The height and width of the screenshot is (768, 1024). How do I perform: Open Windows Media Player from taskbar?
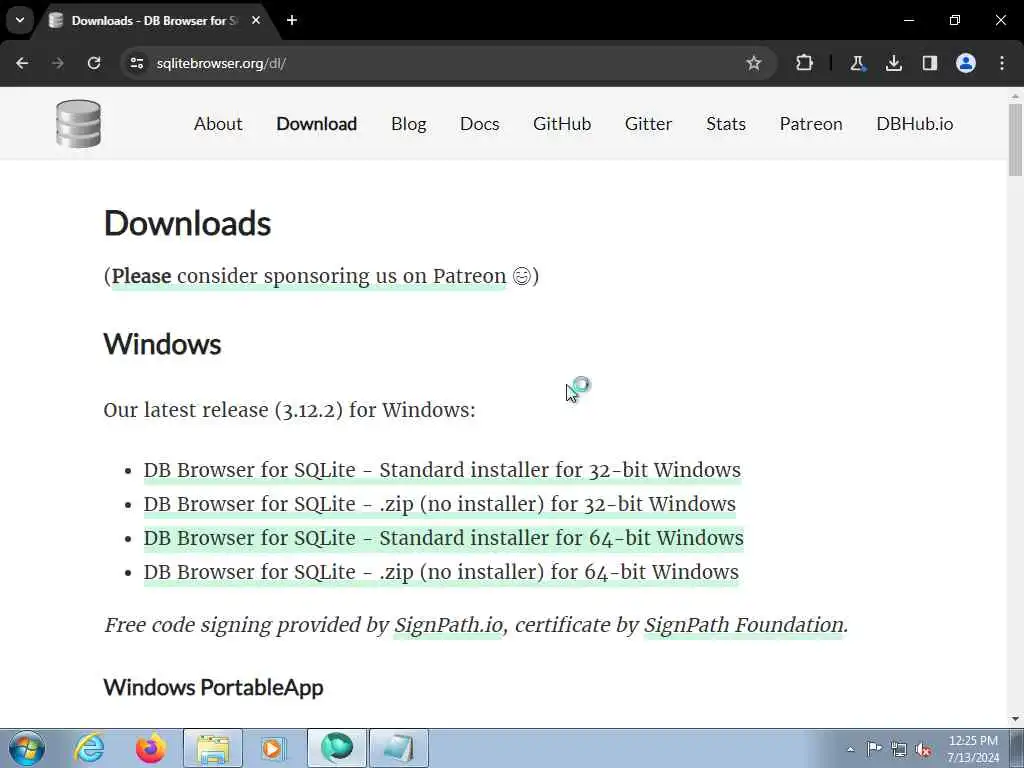click(273, 748)
